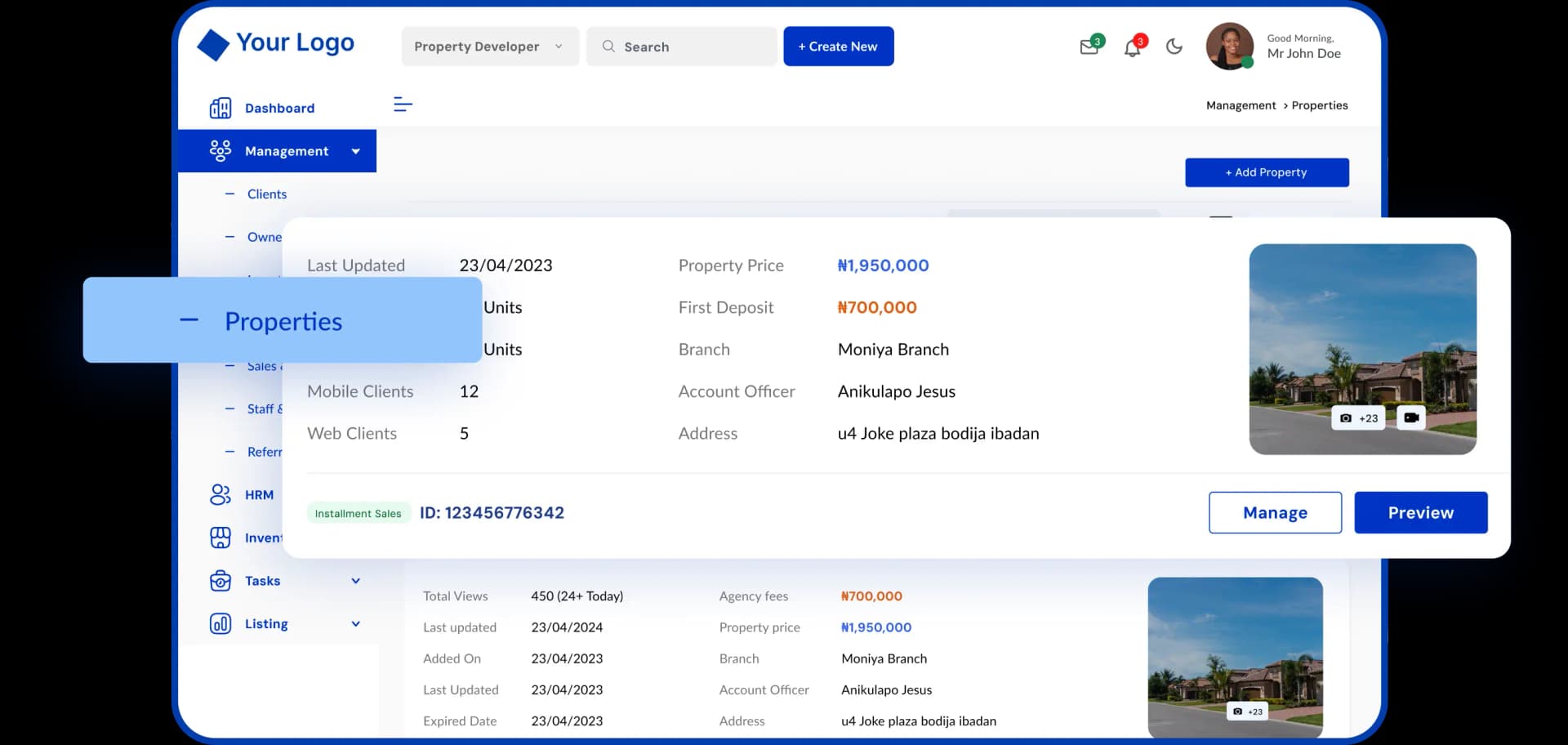Open the HRM section icon
Viewport: 1568px width, 745px height.
click(x=219, y=494)
